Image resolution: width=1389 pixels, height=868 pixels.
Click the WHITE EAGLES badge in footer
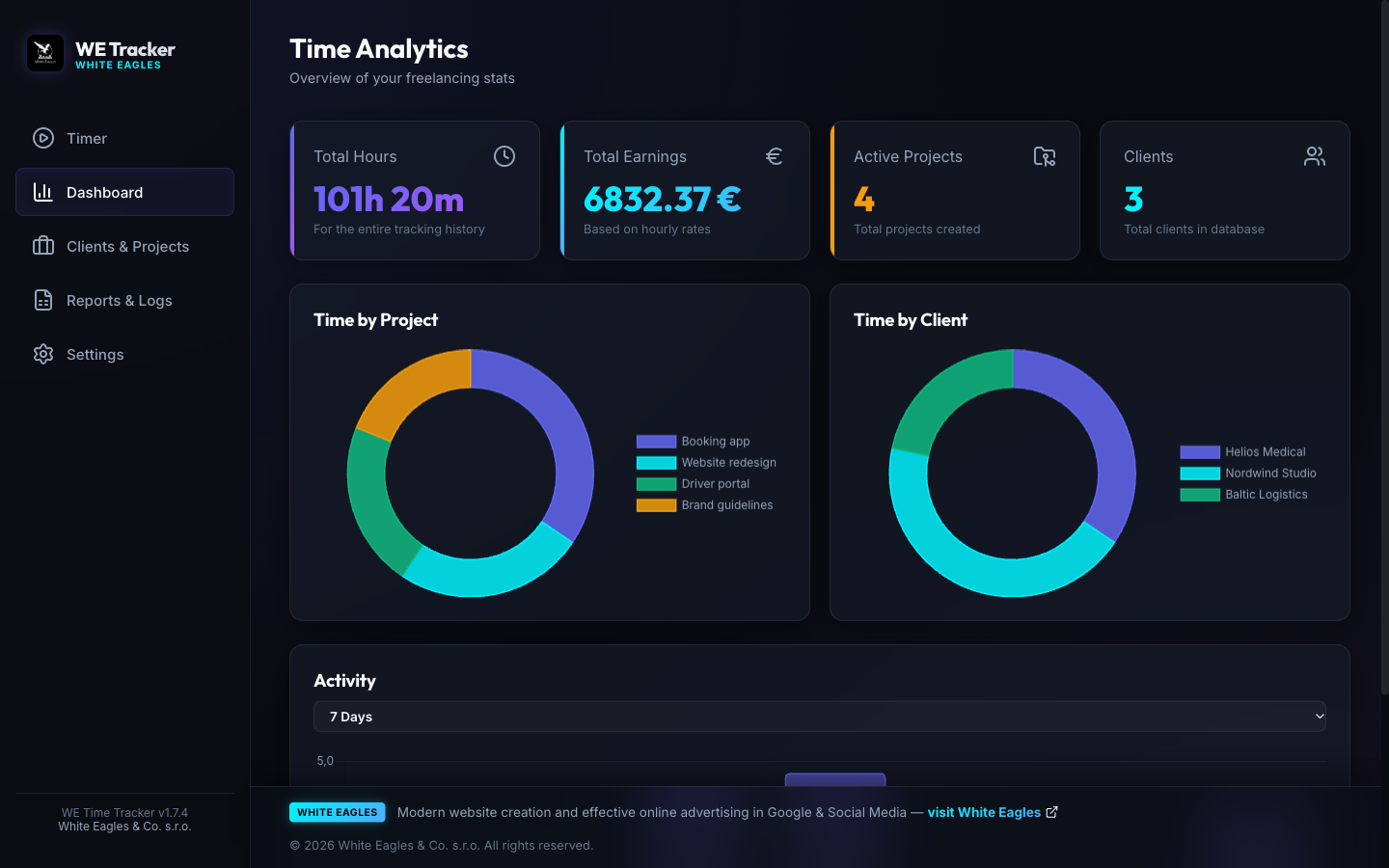338,812
